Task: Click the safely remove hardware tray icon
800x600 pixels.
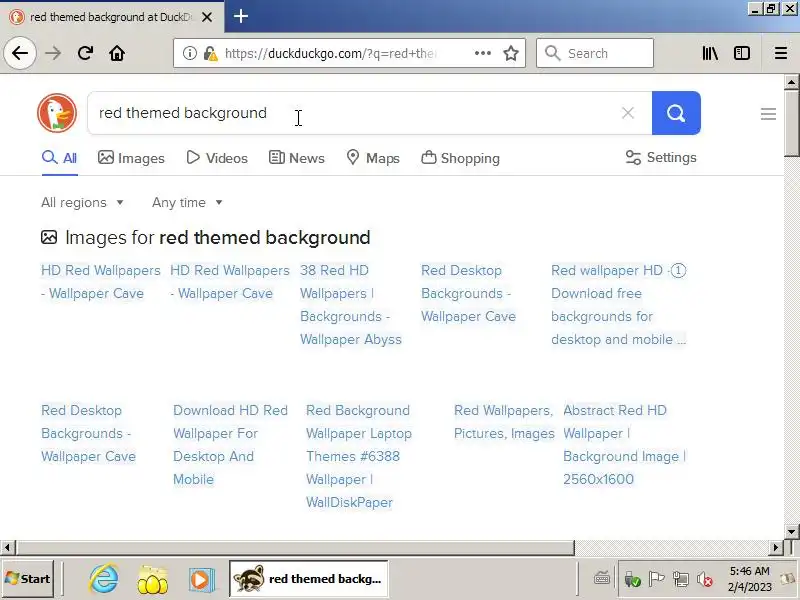Action: (x=632, y=579)
